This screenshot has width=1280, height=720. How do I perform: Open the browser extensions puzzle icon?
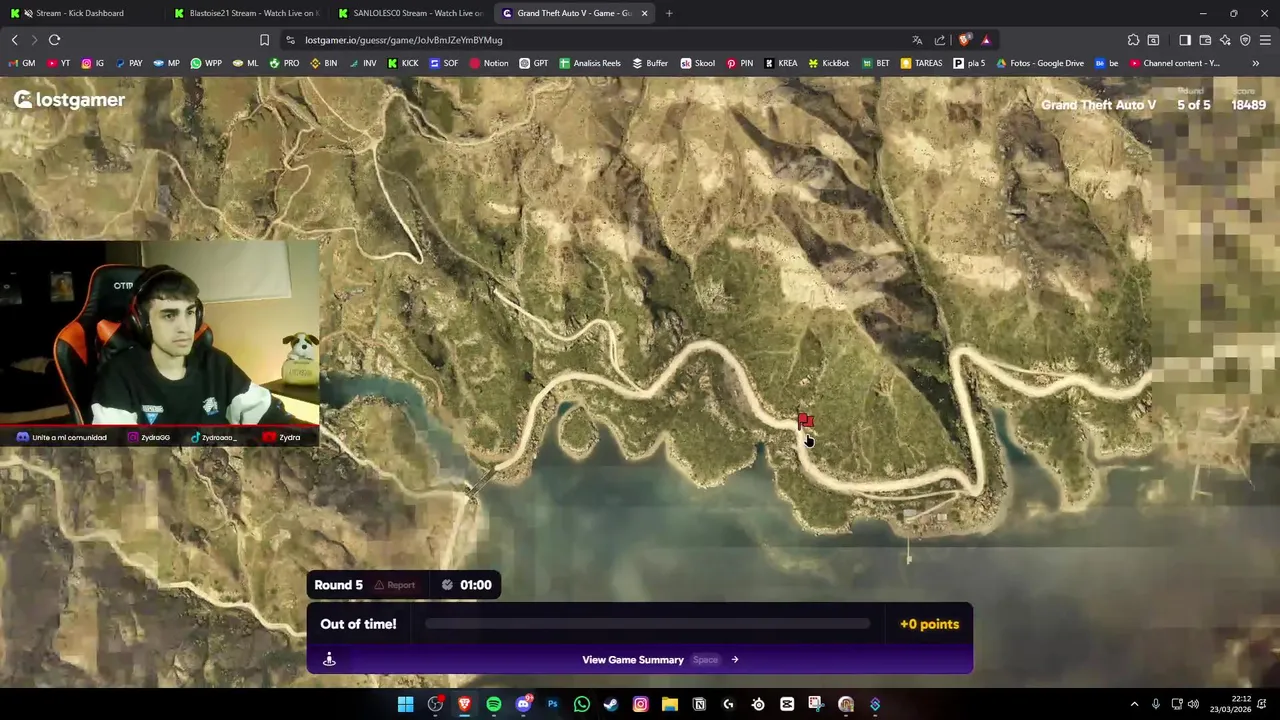pyautogui.click(x=1133, y=40)
